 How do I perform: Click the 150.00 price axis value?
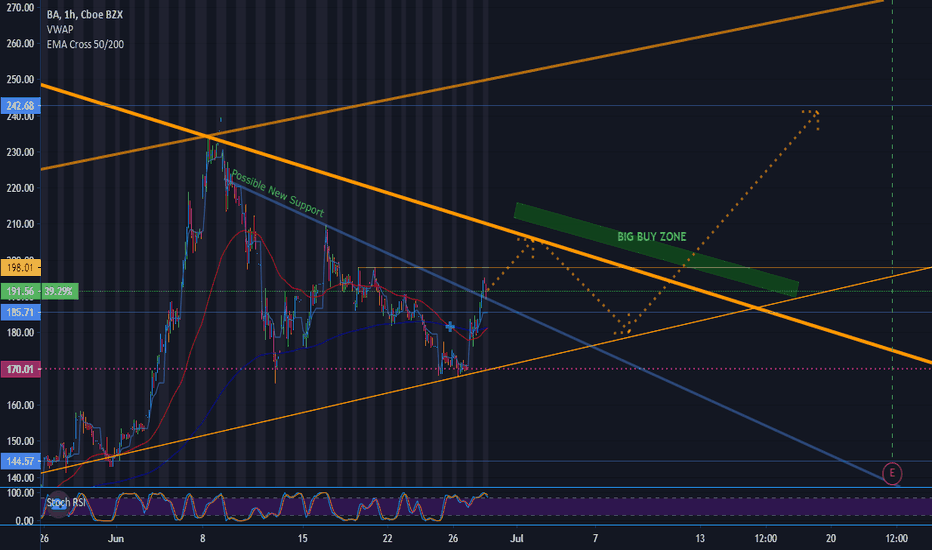click(x=20, y=441)
